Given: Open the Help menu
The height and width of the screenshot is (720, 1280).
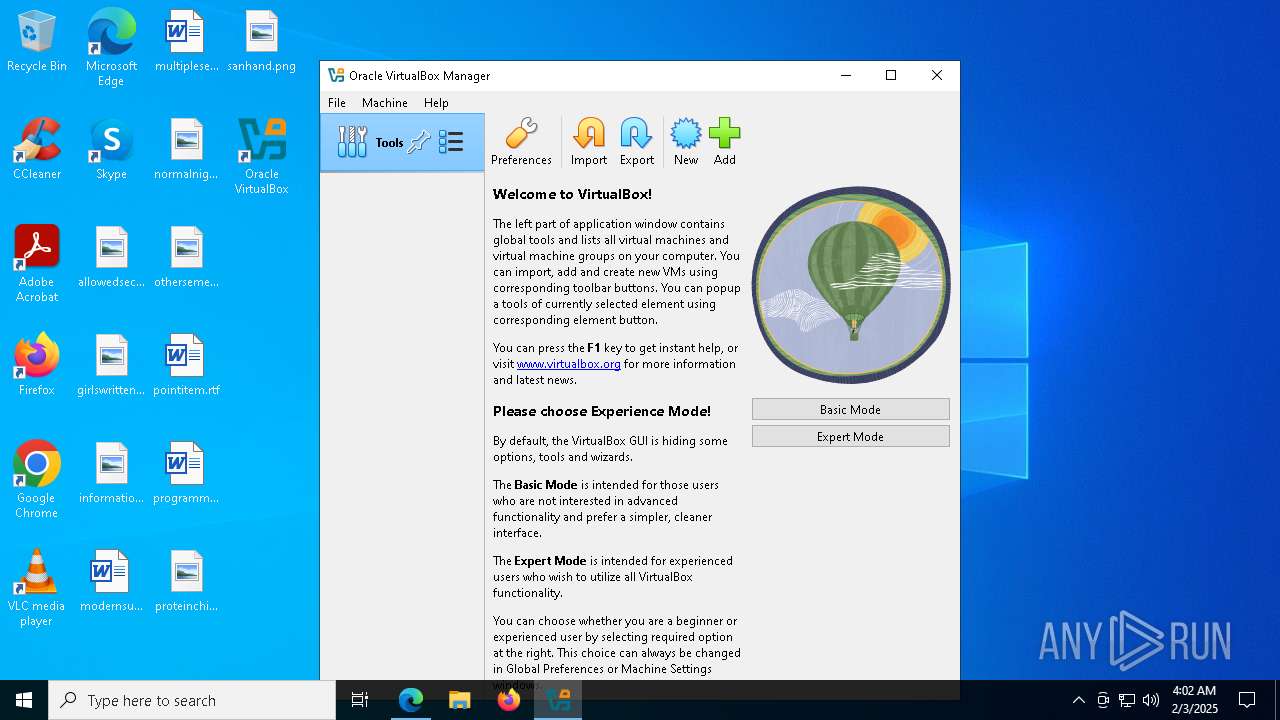Looking at the screenshot, I should click(436, 103).
